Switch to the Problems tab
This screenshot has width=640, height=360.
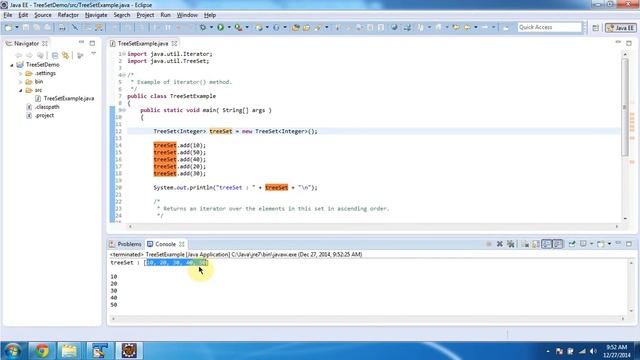click(x=126, y=244)
